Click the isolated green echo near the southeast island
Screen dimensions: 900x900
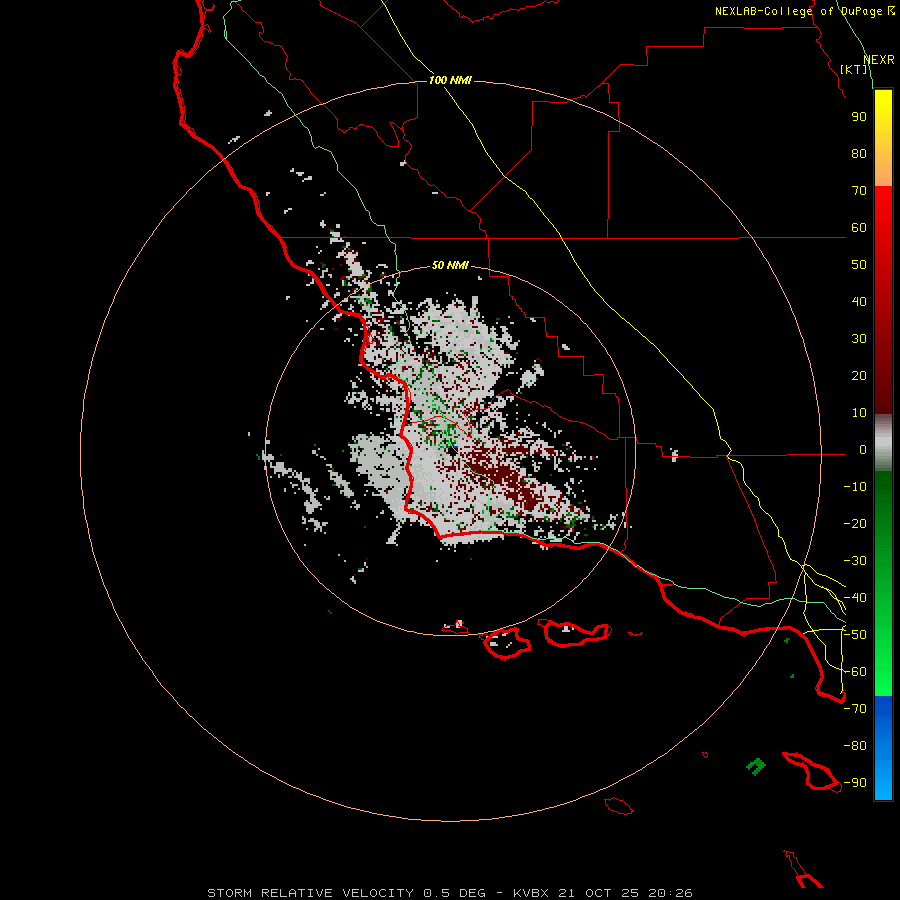(756, 766)
